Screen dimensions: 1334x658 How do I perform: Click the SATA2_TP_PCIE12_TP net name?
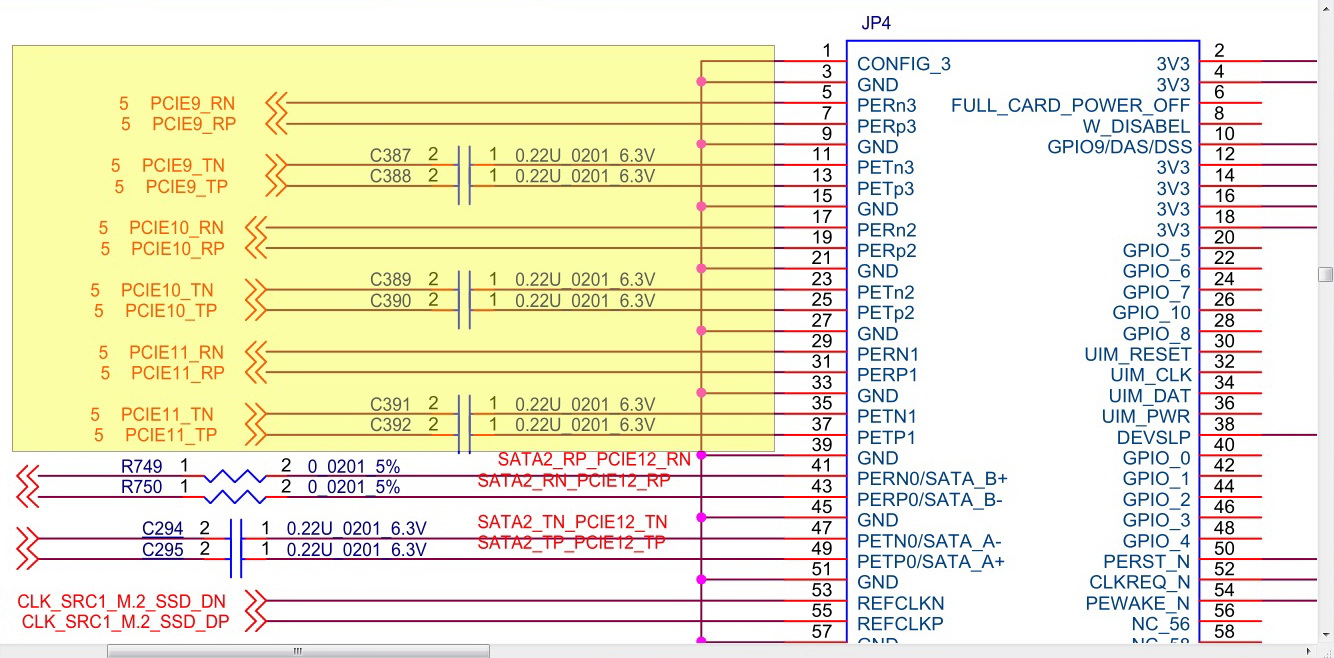(571, 542)
